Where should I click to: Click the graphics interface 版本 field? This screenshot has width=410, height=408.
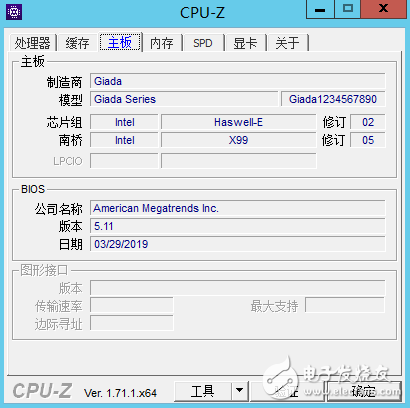pos(237,288)
